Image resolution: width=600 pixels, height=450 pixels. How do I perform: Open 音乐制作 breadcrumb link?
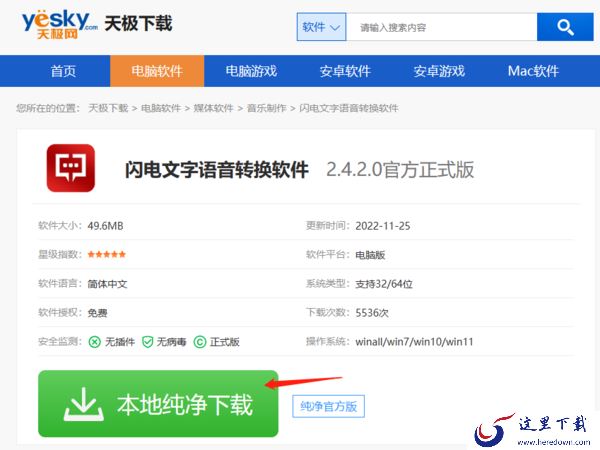click(x=266, y=108)
